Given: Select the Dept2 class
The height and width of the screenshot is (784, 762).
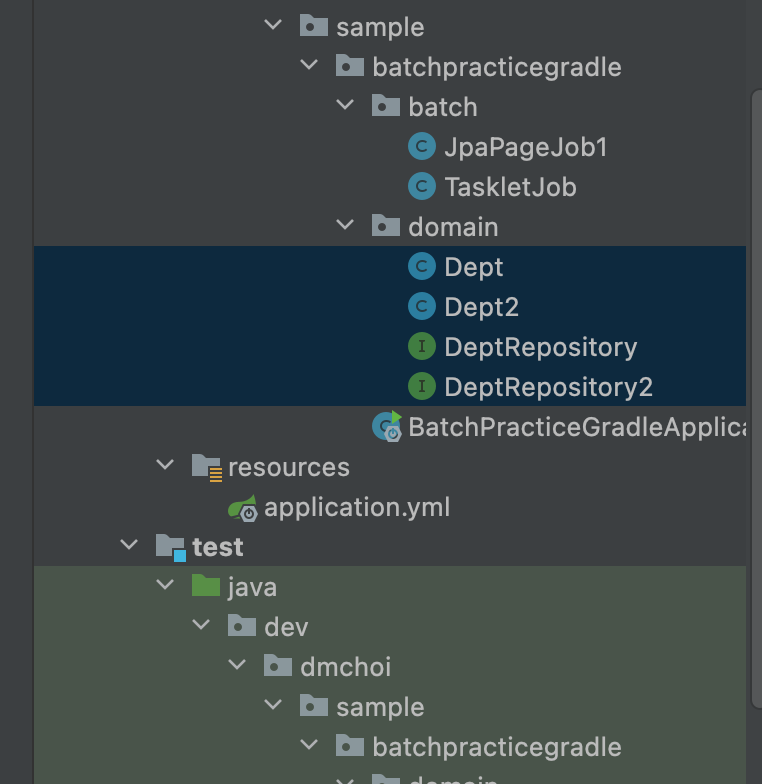Looking at the screenshot, I should [x=481, y=307].
